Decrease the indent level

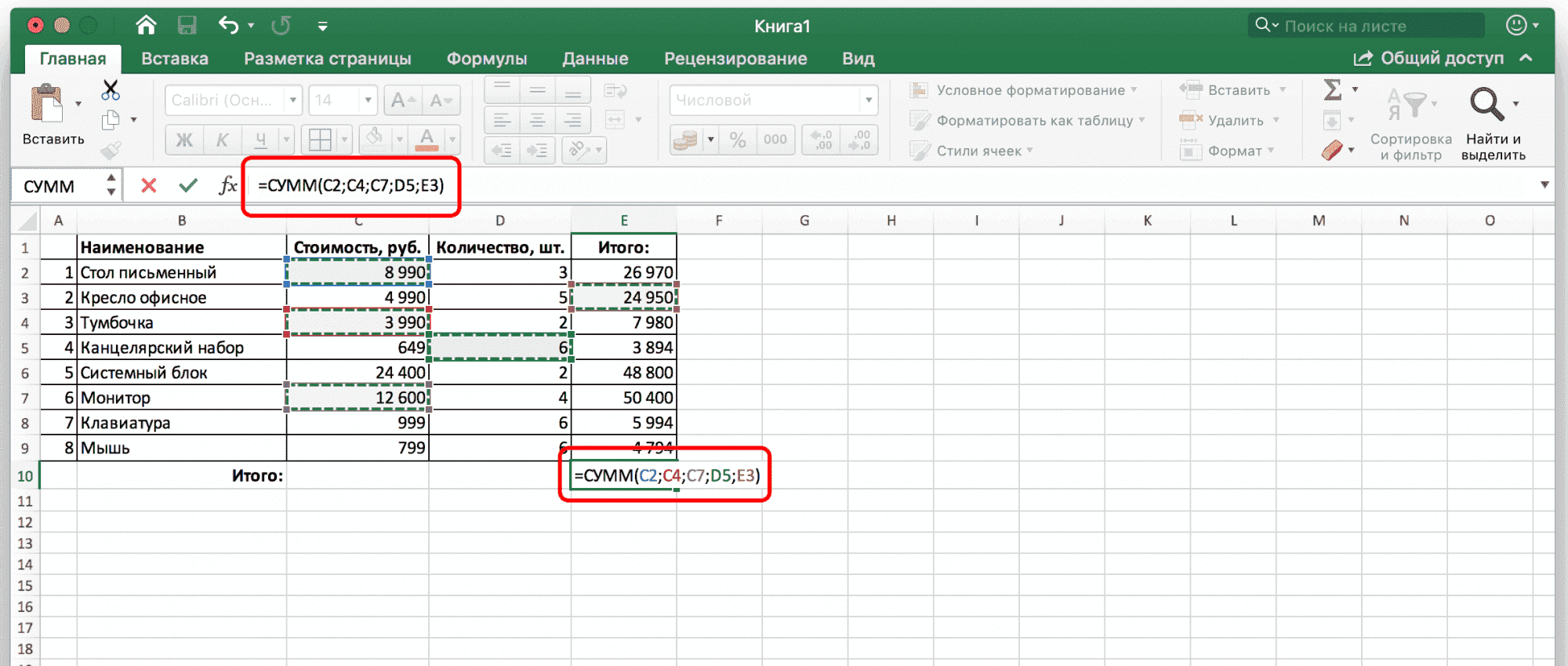pos(502,150)
